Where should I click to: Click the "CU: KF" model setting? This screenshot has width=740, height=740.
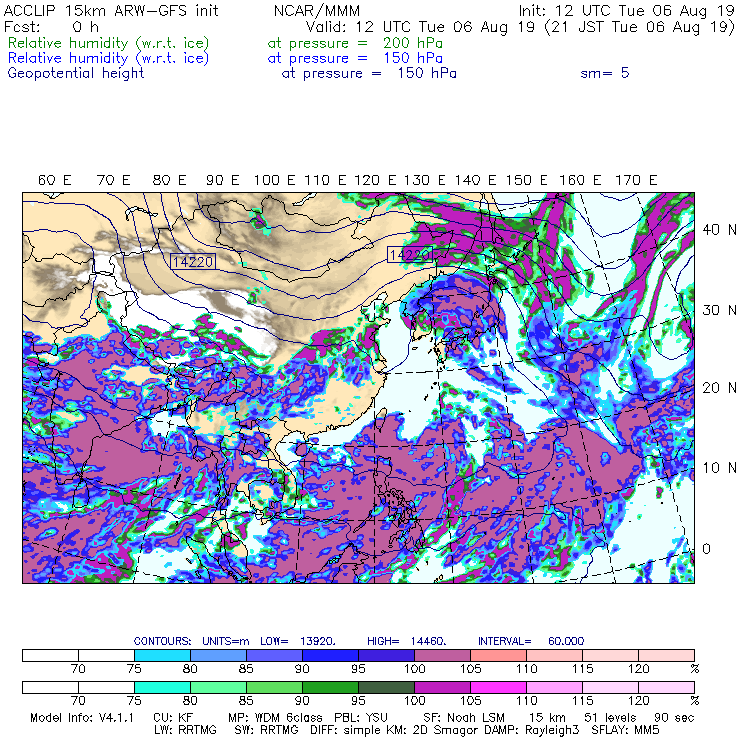click(x=173, y=718)
